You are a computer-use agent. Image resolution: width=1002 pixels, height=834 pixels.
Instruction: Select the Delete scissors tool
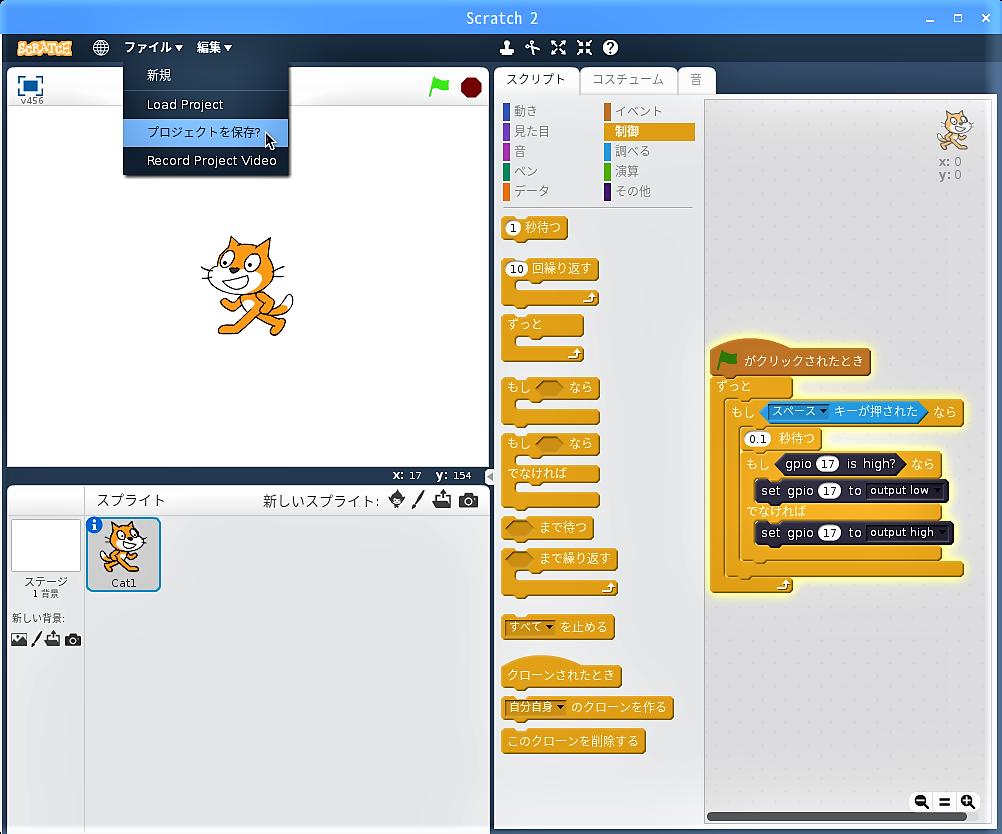point(532,47)
